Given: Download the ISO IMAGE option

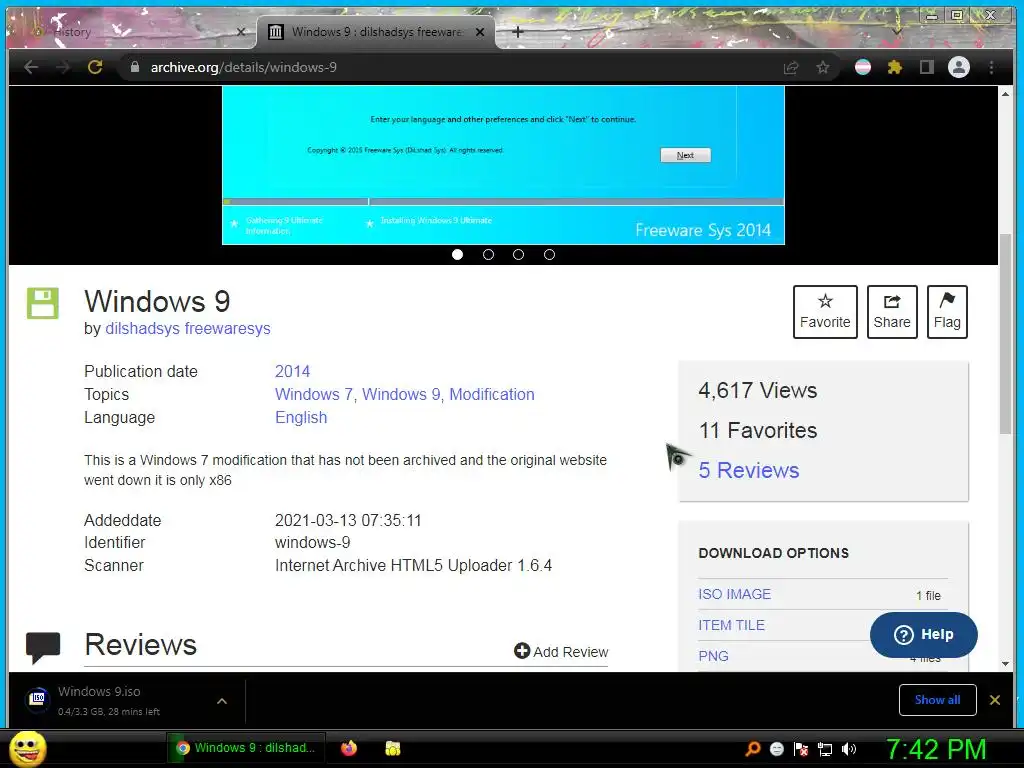Looking at the screenshot, I should coord(735,594).
